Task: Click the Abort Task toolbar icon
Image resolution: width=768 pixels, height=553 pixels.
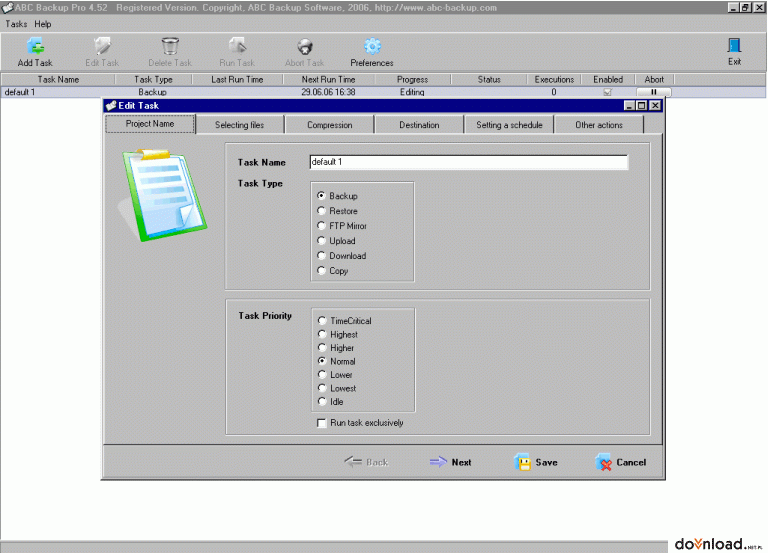Action: tap(305, 47)
